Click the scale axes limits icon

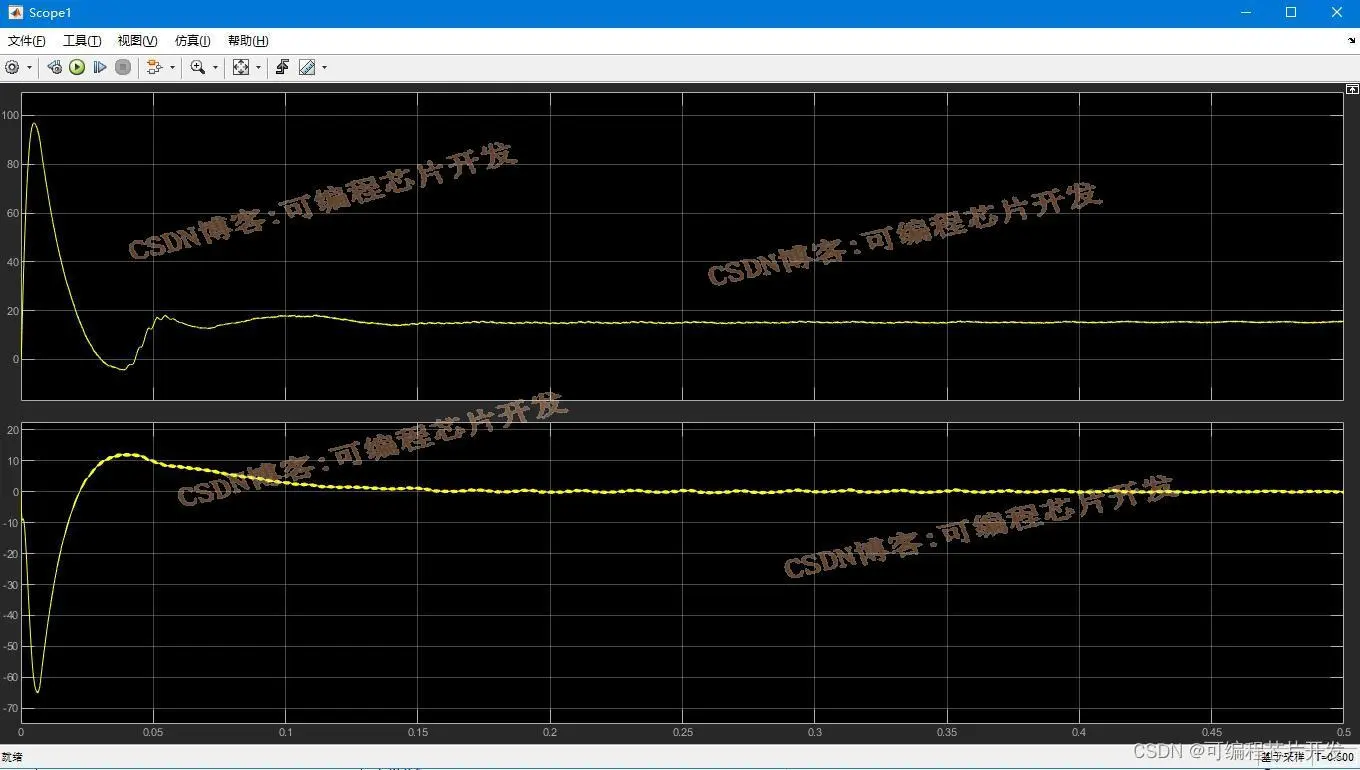click(x=241, y=67)
